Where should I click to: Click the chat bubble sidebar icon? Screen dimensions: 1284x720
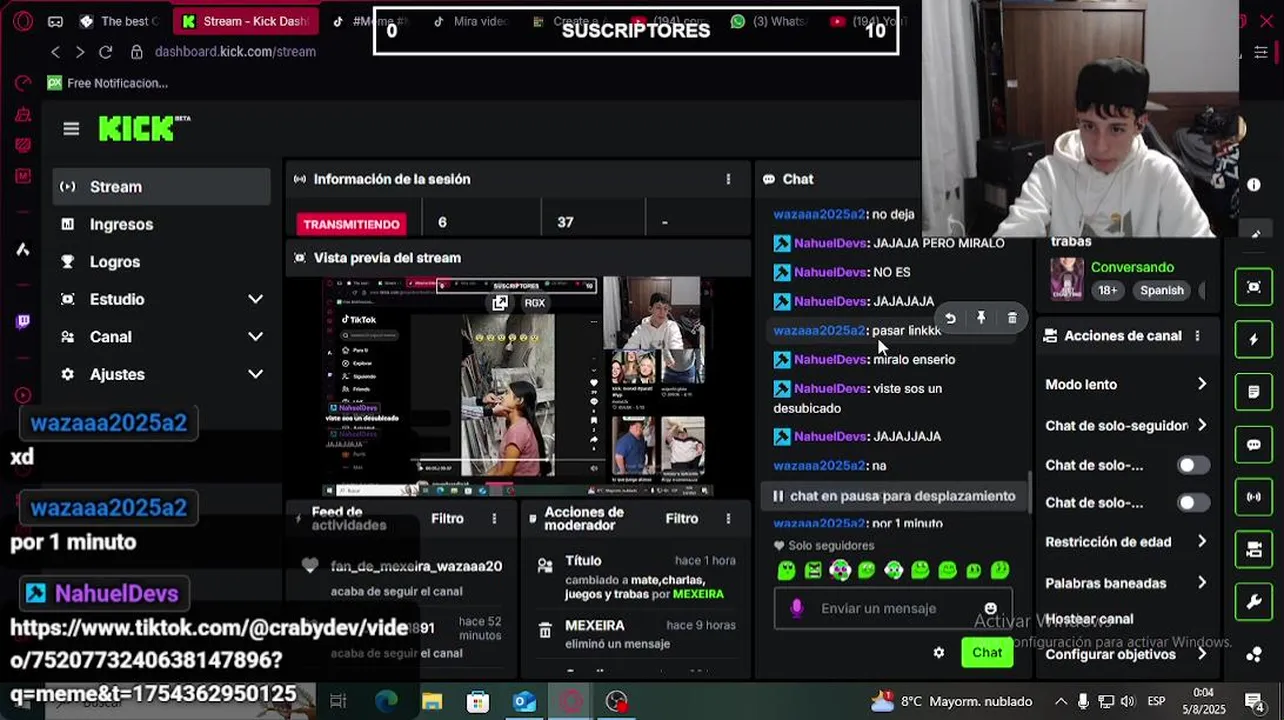[1254, 445]
